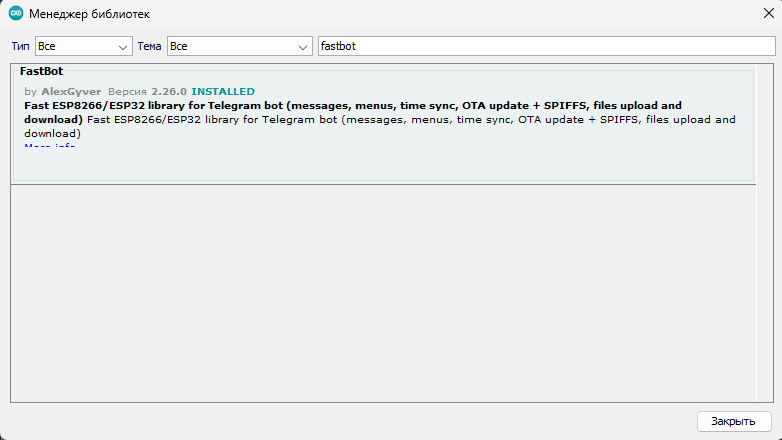Click the version 2.26.0 text
This screenshot has width=782, height=440.
point(169,91)
